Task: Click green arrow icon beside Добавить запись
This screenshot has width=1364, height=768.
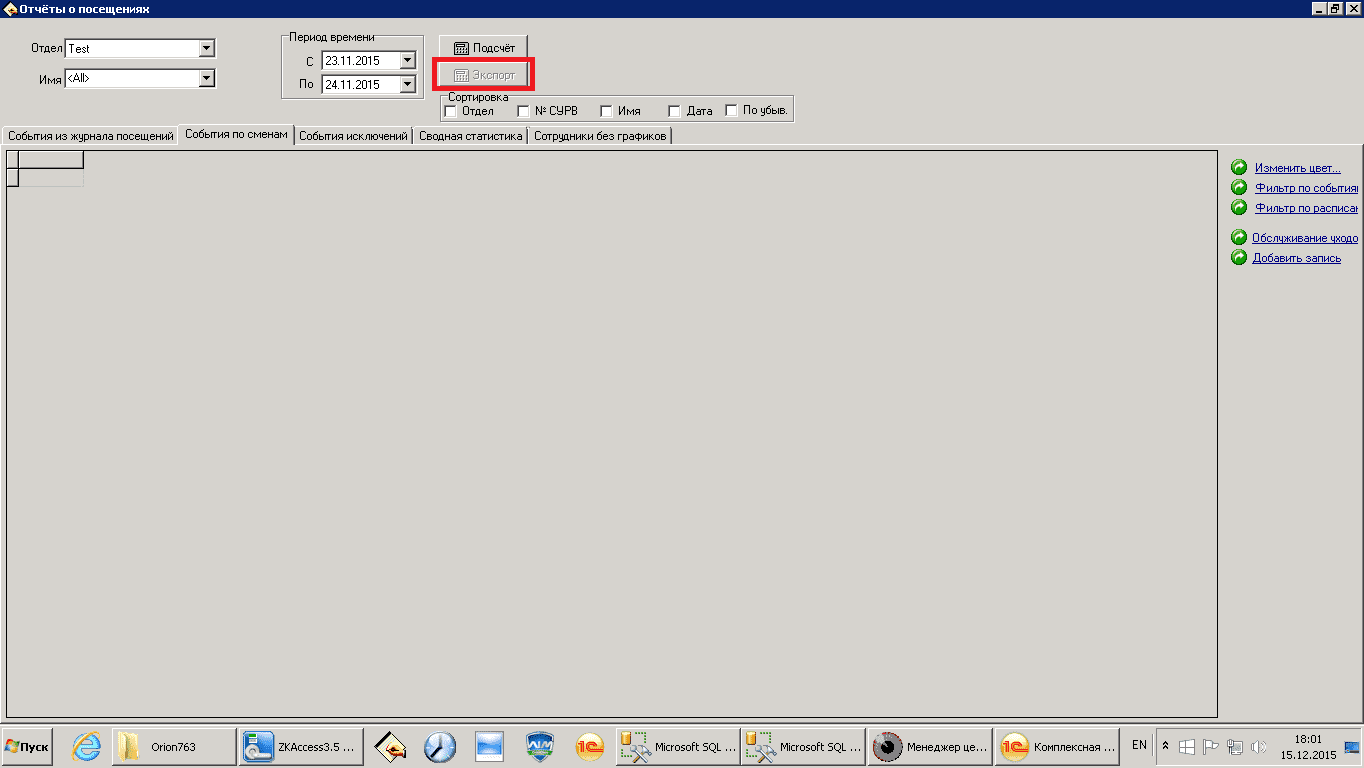Action: click(x=1239, y=258)
